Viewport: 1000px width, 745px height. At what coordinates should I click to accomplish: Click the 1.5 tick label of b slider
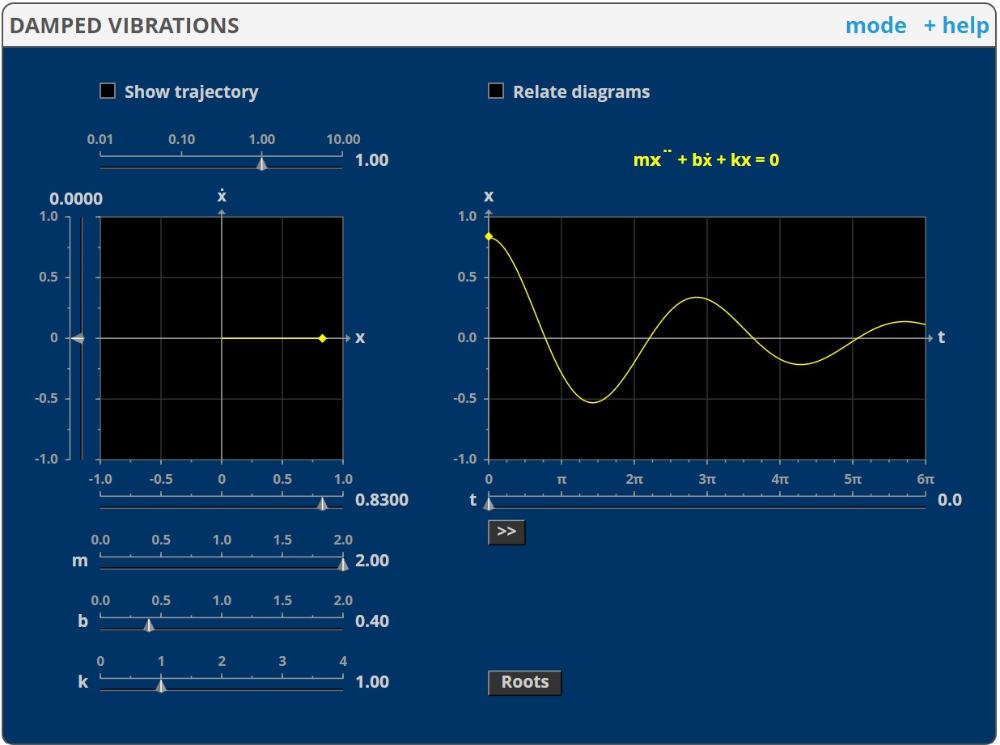[283, 600]
